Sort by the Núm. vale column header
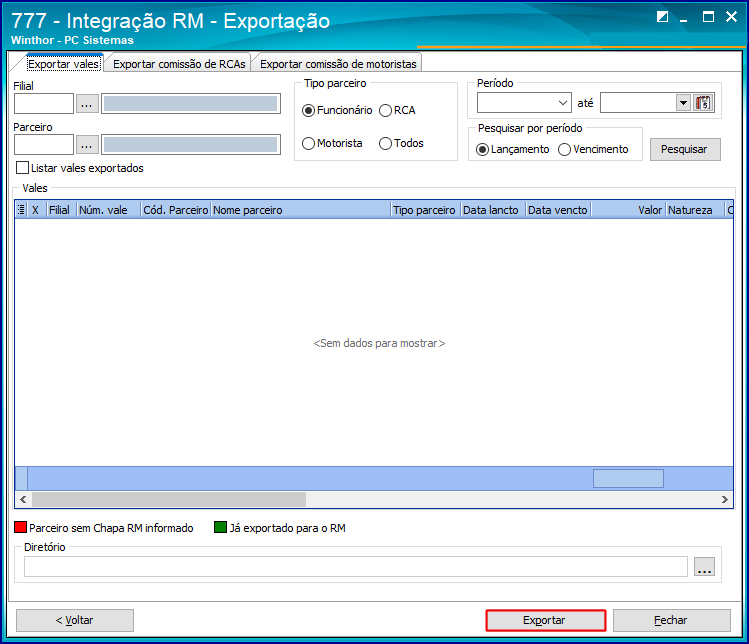This screenshot has width=749, height=644. click(x=108, y=210)
